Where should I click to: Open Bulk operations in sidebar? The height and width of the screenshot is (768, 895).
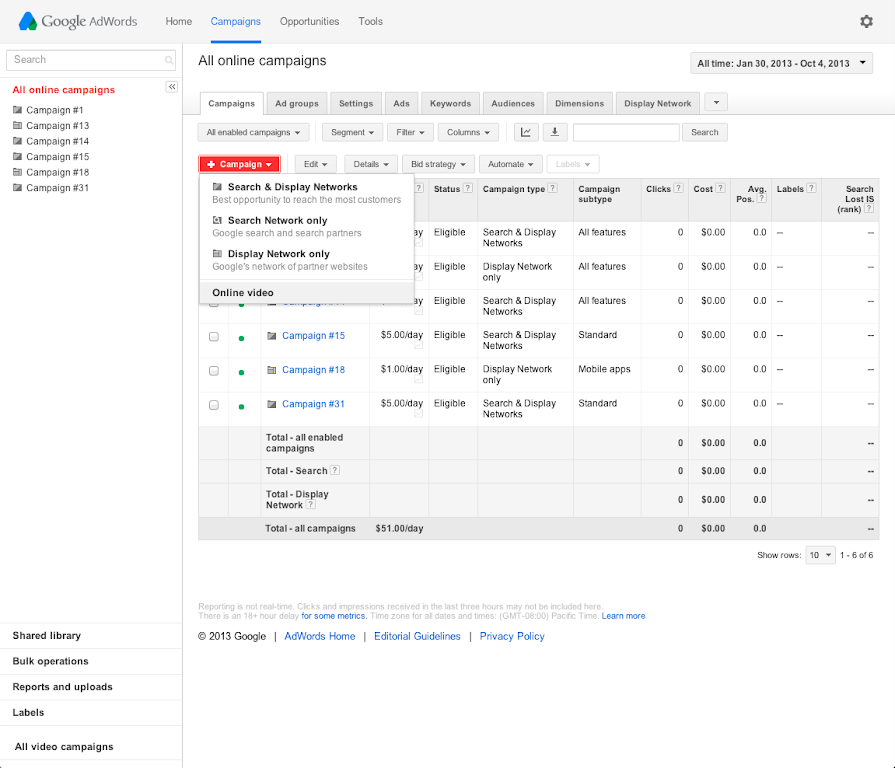50,661
